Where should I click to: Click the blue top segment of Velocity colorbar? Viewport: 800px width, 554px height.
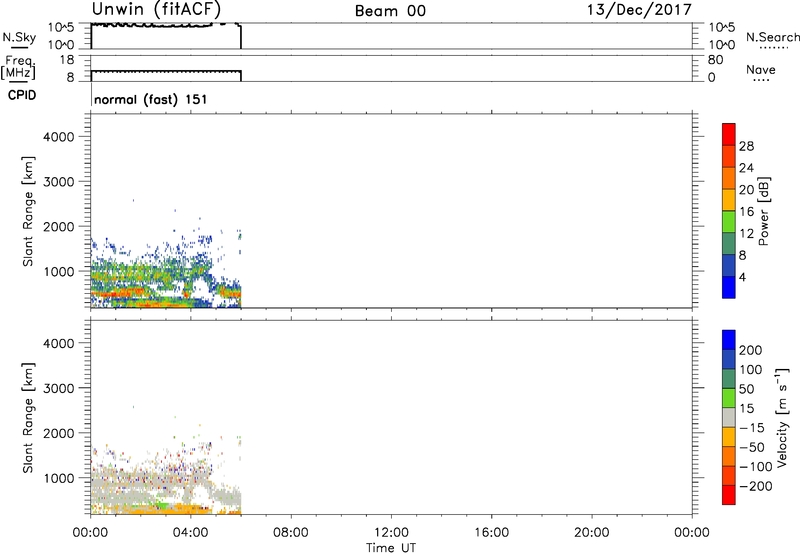pyautogui.click(x=729, y=340)
